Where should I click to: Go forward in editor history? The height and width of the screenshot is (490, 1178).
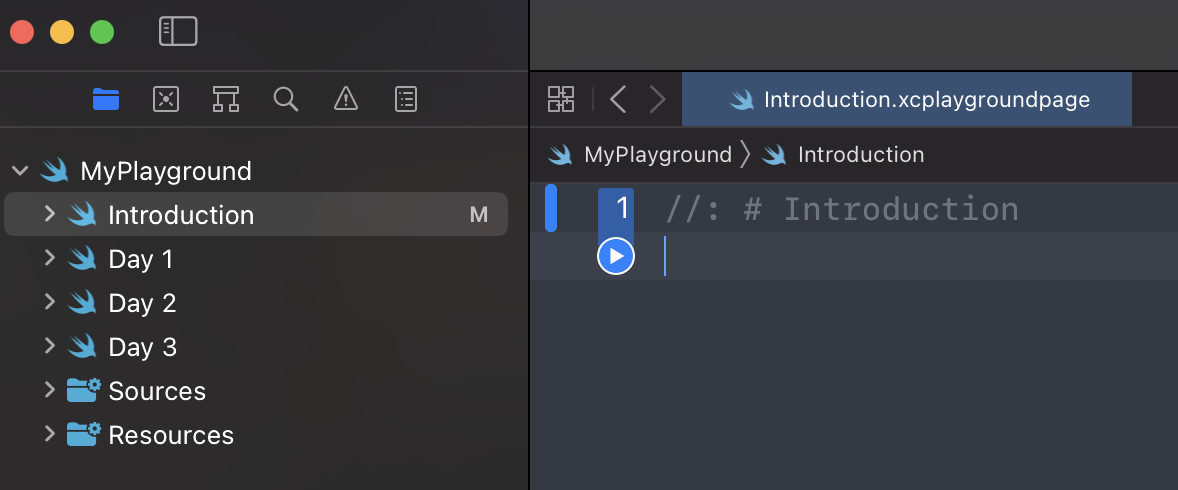tap(657, 99)
